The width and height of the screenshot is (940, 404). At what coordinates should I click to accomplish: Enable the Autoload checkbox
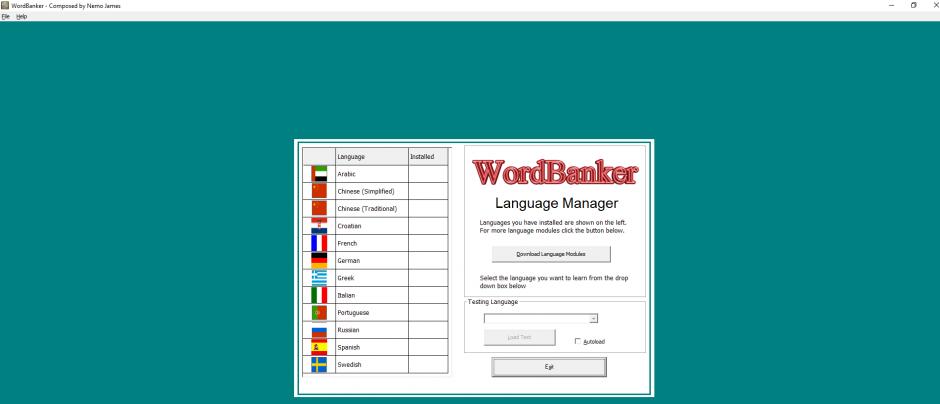click(578, 341)
